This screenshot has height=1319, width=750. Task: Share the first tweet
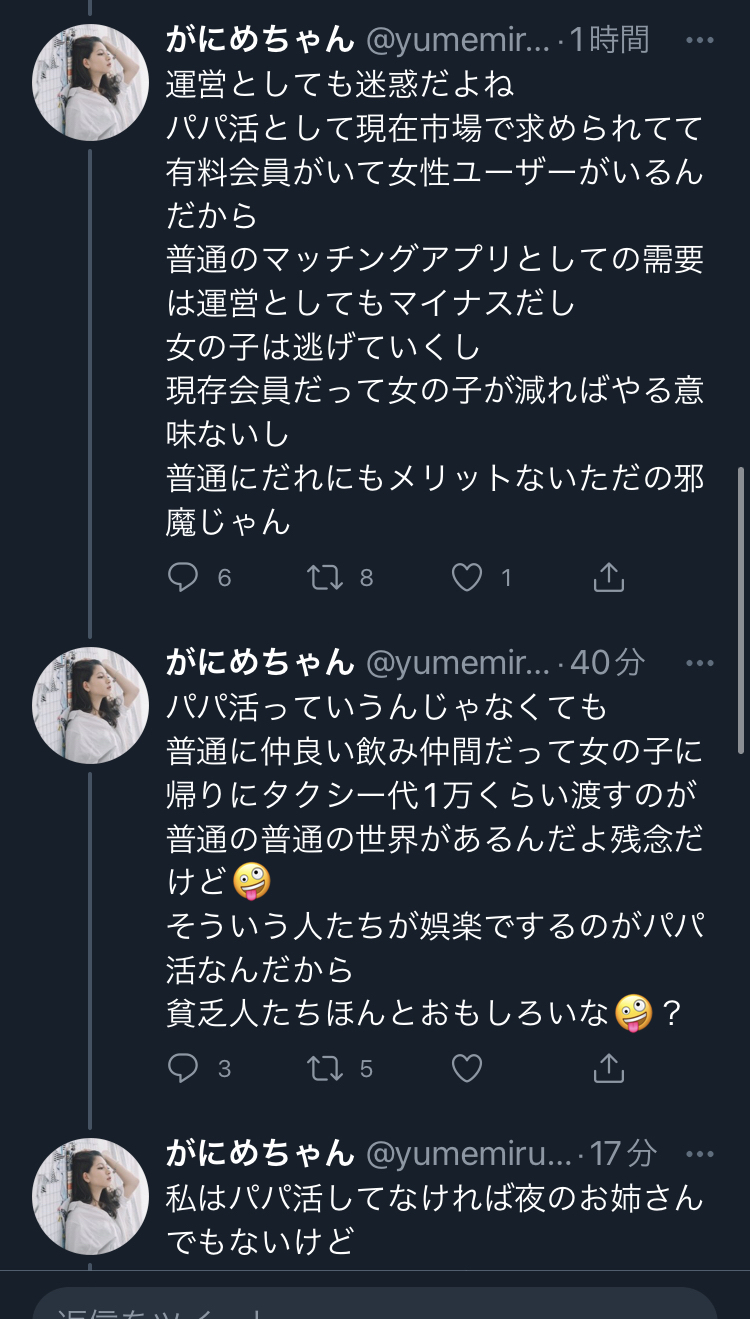(x=609, y=577)
